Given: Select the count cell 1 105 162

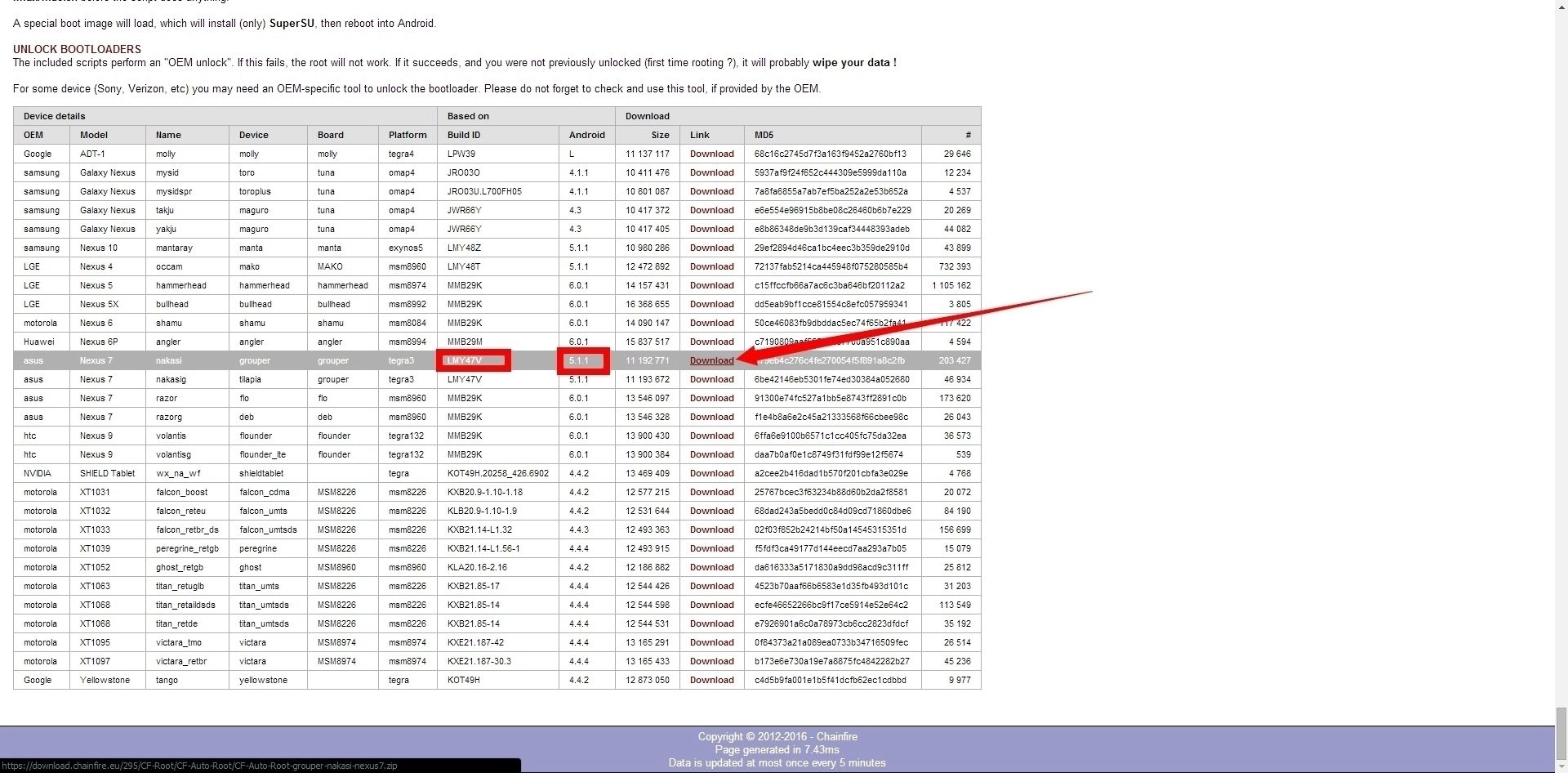Looking at the screenshot, I should [x=951, y=285].
